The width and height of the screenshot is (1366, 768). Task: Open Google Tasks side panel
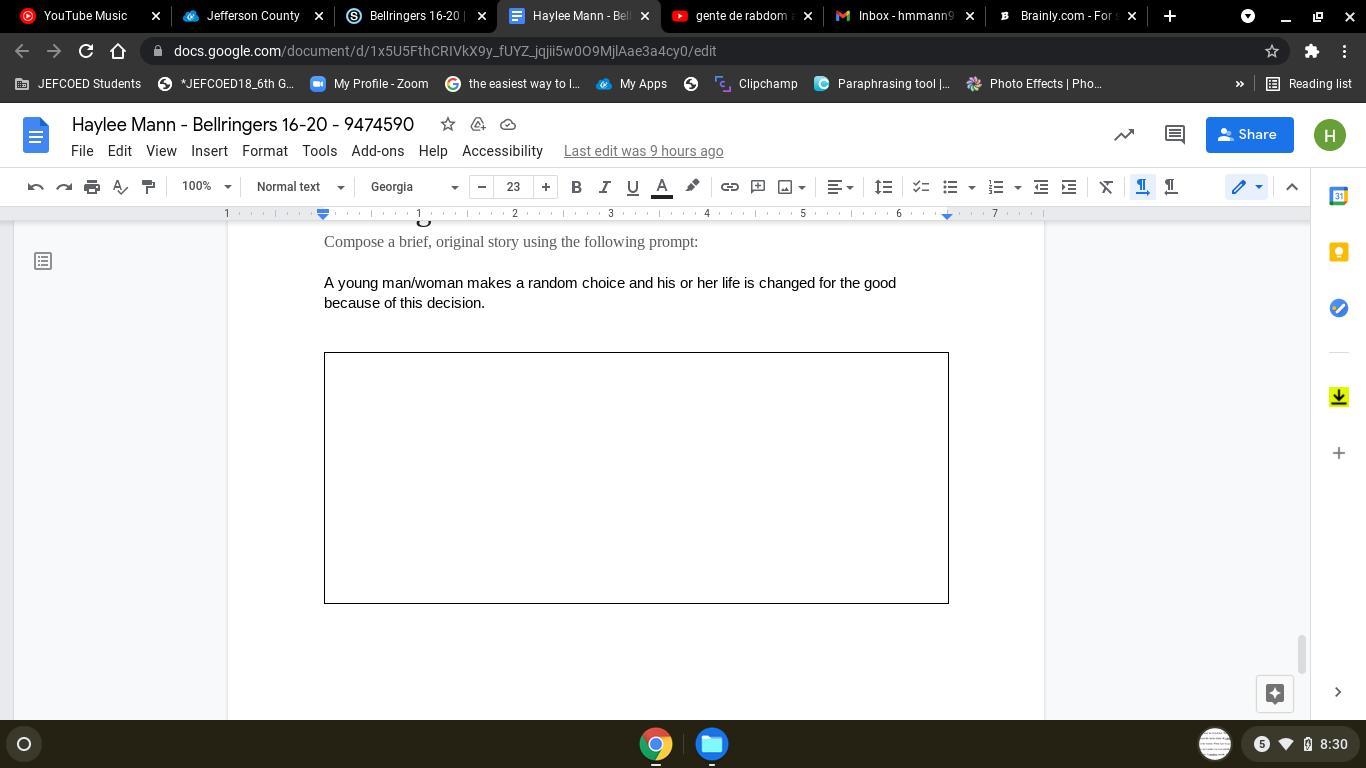click(x=1339, y=308)
